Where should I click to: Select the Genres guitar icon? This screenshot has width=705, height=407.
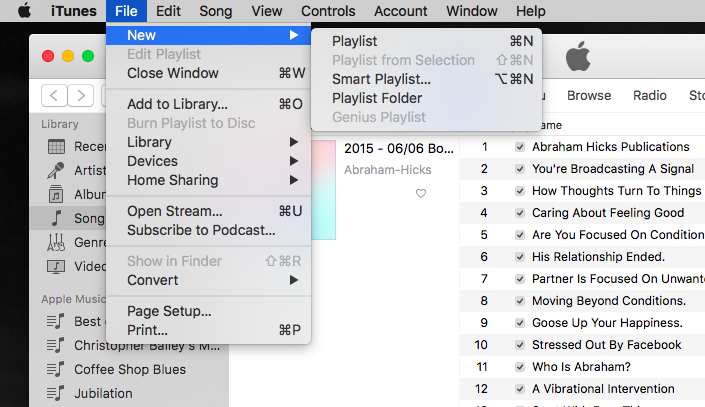[x=56, y=242]
